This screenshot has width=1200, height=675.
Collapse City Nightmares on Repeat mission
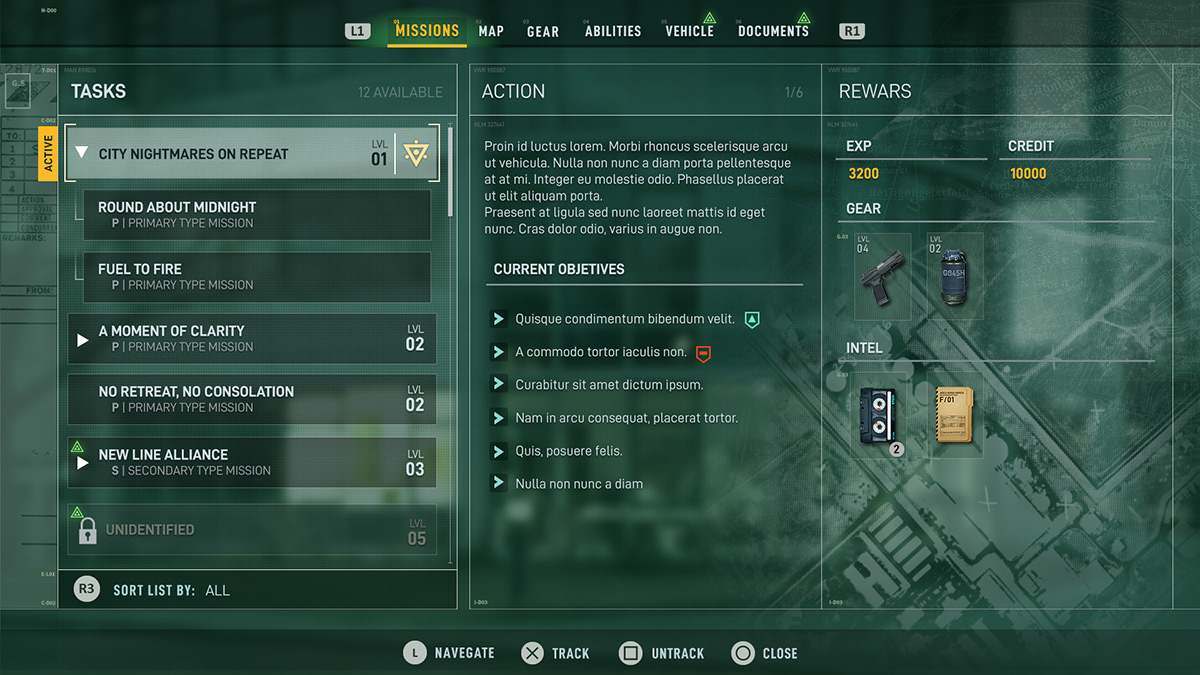(82, 153)
